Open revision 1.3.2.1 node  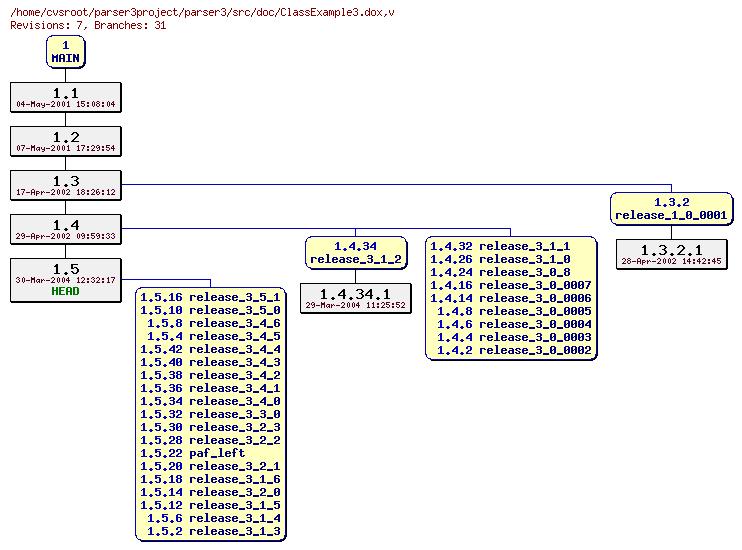pyautogui.click(x=671, y=255)
